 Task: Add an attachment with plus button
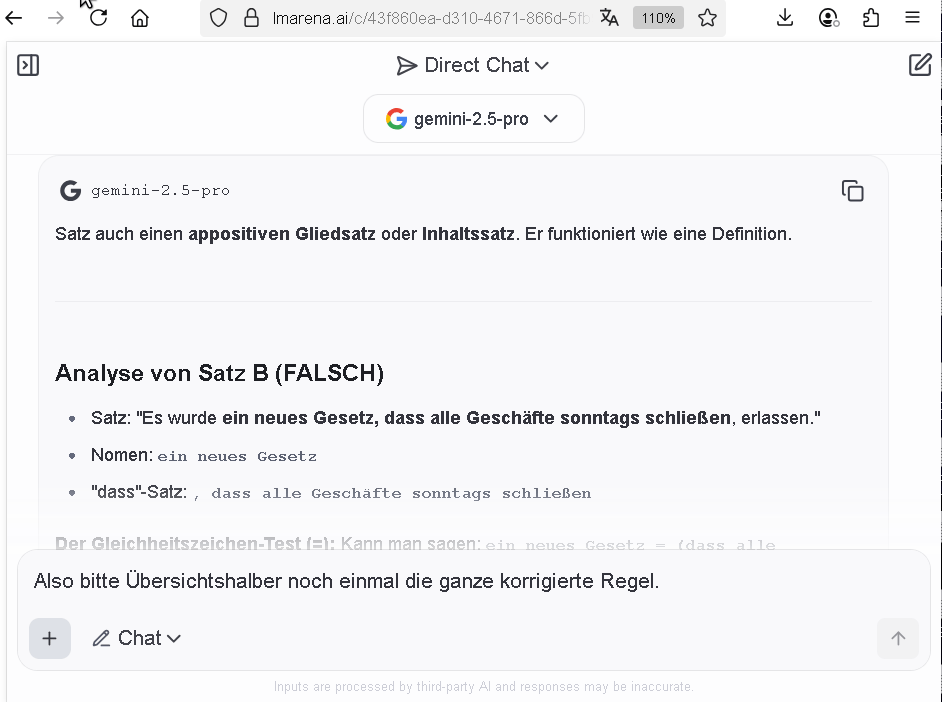point(50,638)
